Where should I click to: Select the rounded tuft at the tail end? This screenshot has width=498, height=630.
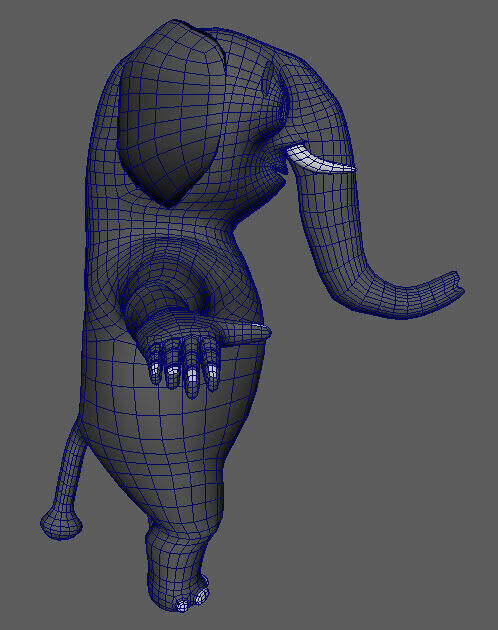coord(61,524)
